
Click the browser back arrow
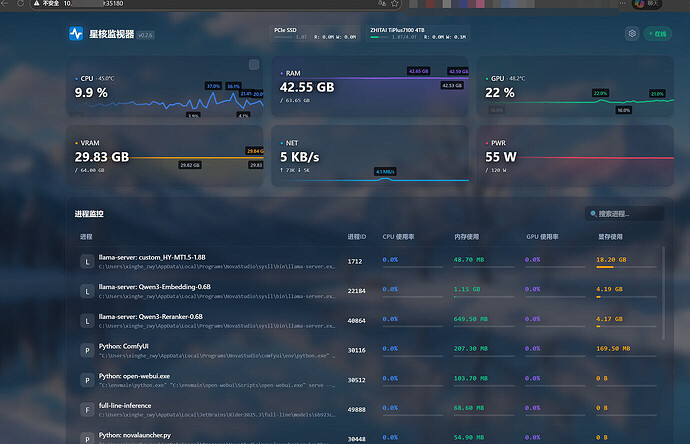pyautogui.click(x=4, y=4)
